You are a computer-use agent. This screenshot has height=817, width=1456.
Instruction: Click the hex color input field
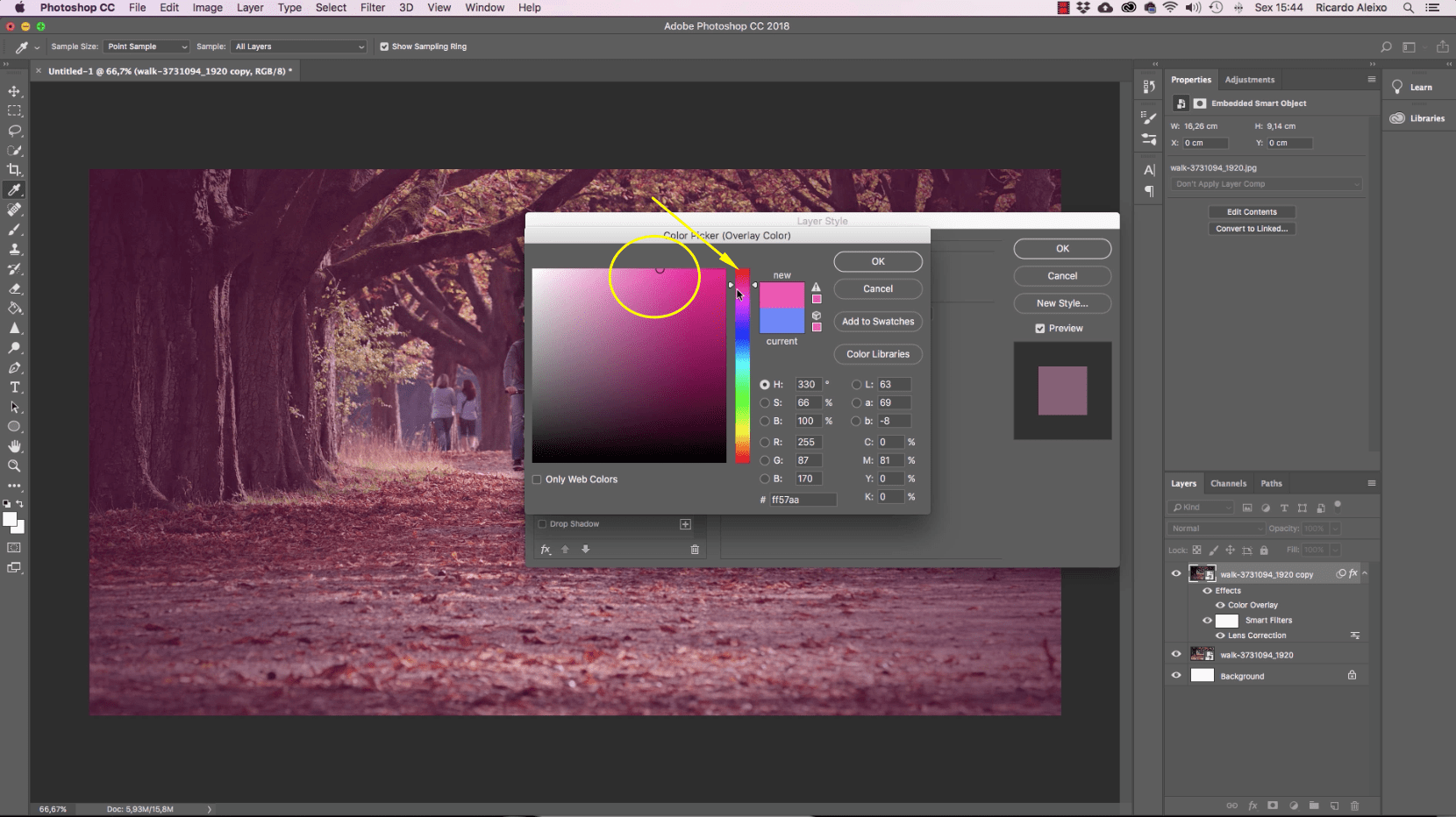pyautogui.click(x=803, y=500)
